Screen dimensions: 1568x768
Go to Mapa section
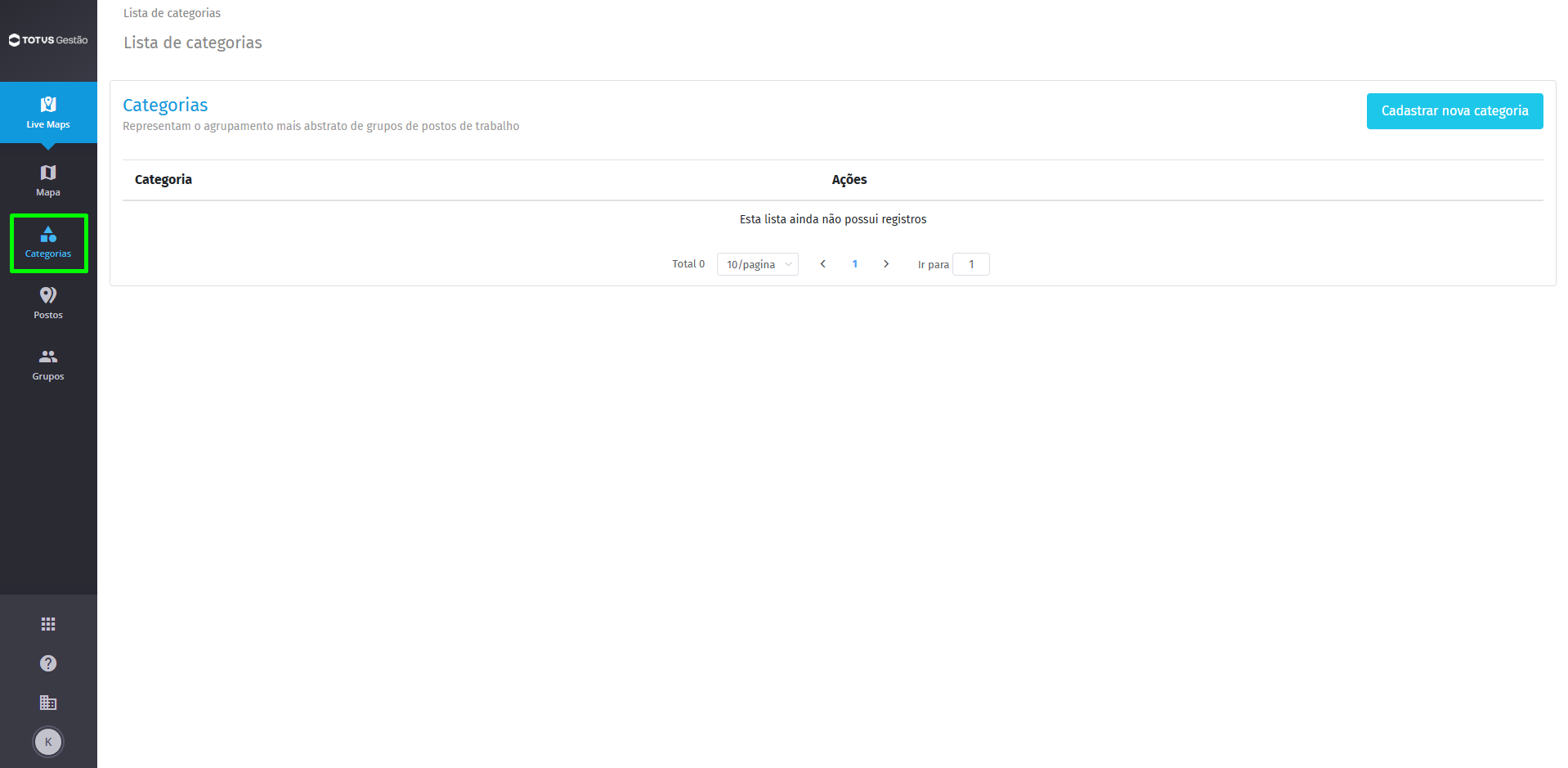(48, 181)
